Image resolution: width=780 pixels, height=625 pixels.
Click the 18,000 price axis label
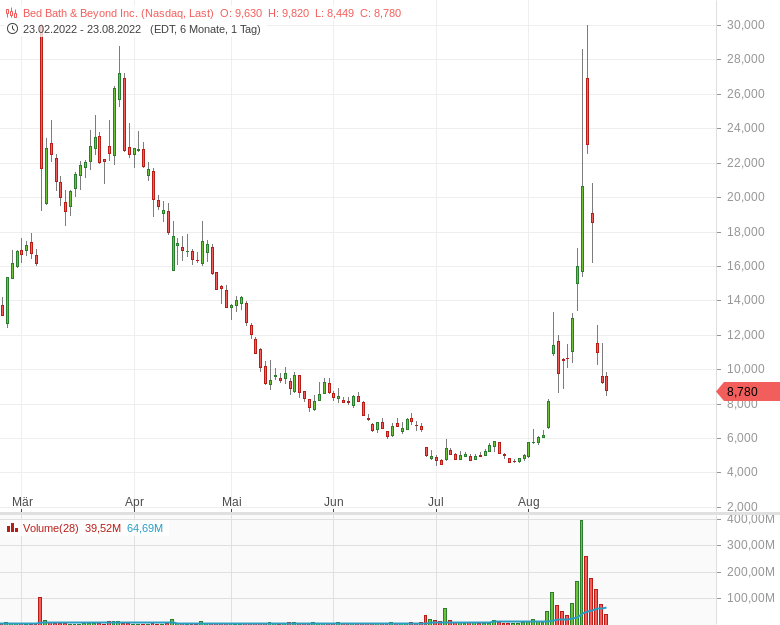746,232
